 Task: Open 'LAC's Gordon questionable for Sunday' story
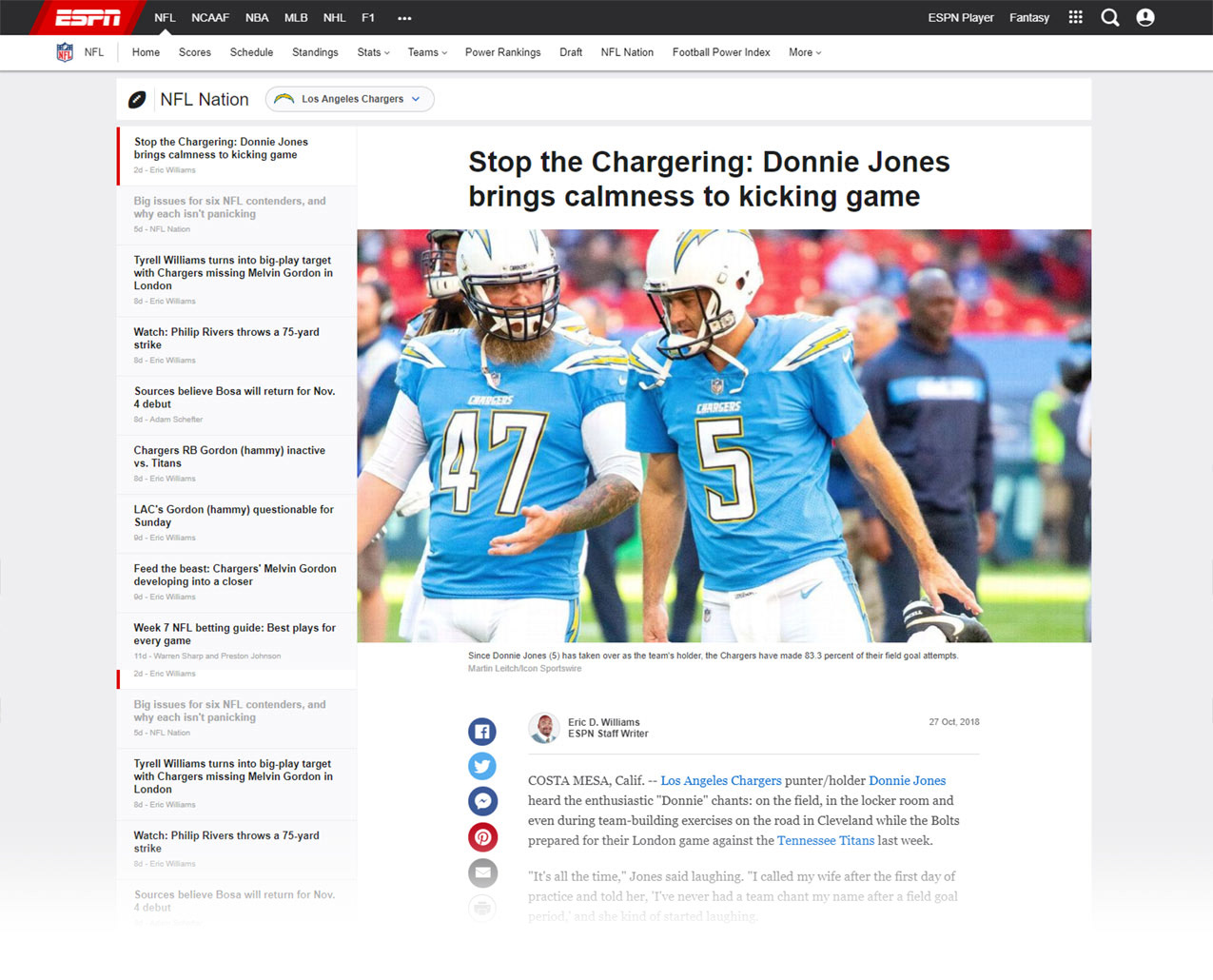pos(238,523)
